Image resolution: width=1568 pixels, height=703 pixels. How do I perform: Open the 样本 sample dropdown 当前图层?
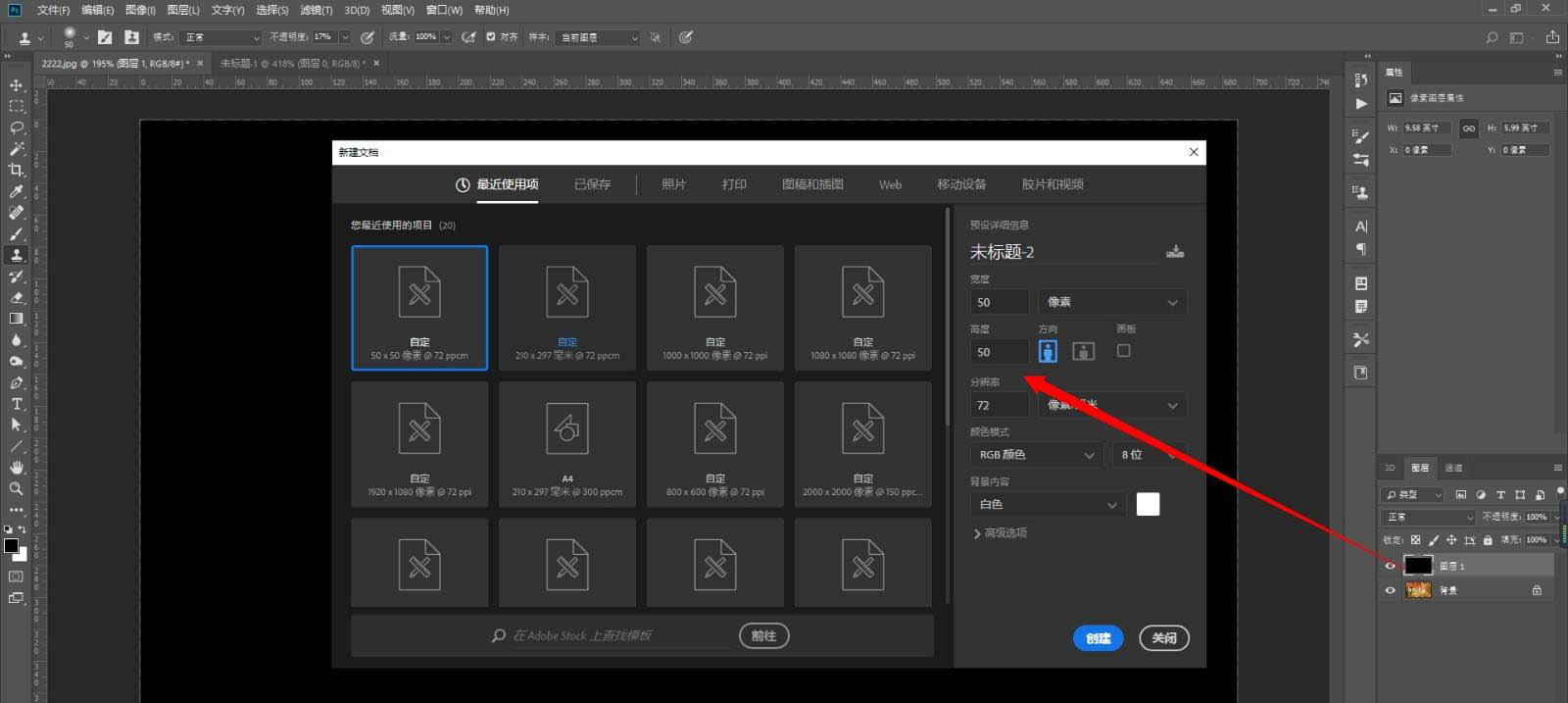(x=598, y=37)
